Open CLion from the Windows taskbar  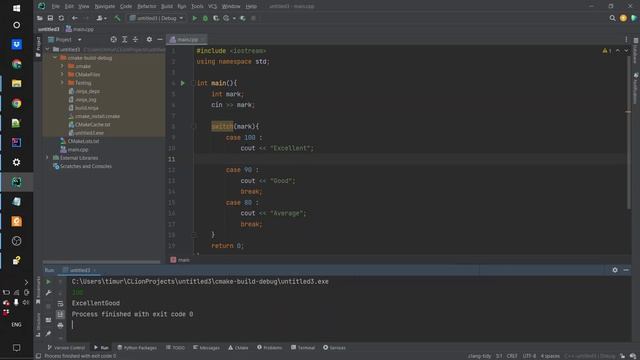[16, 182]
